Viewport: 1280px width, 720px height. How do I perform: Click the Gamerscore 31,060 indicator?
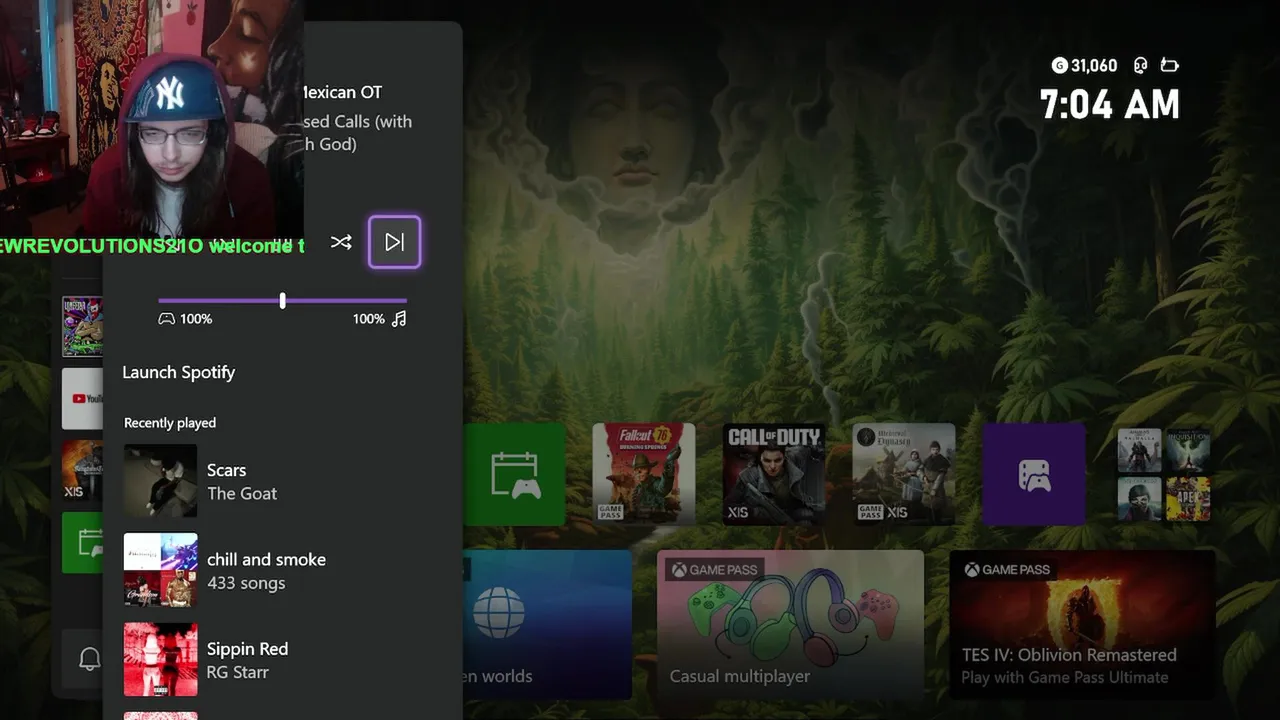(x=1085, y=66)
